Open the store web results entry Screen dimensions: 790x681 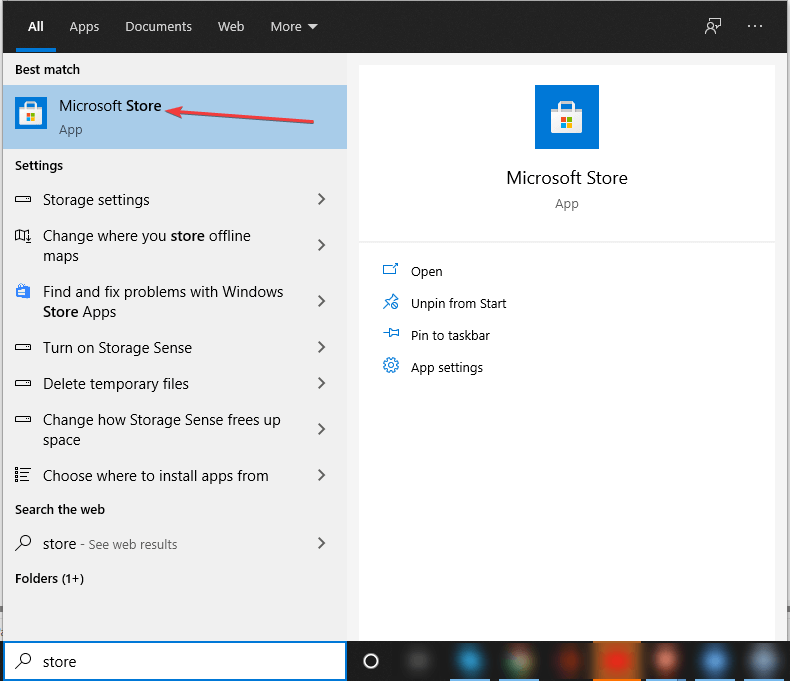point(110,544)
